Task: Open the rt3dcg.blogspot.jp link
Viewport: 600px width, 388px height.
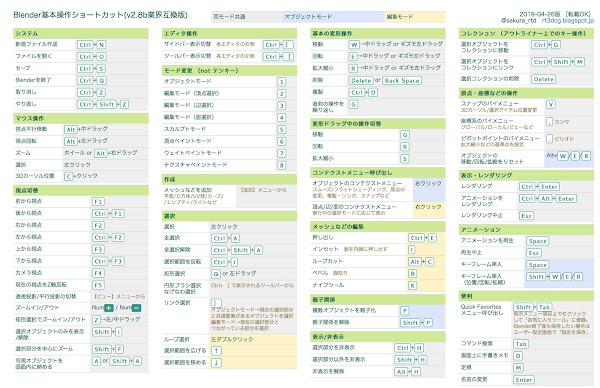Action: pyautogui.click(x=567, y=20)
